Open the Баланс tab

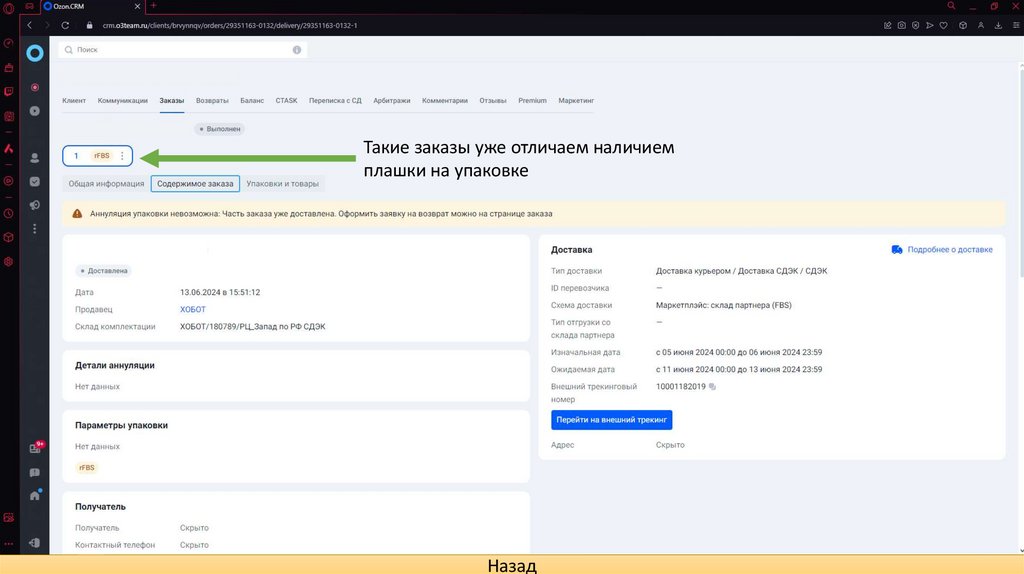(x=252, y=101)
